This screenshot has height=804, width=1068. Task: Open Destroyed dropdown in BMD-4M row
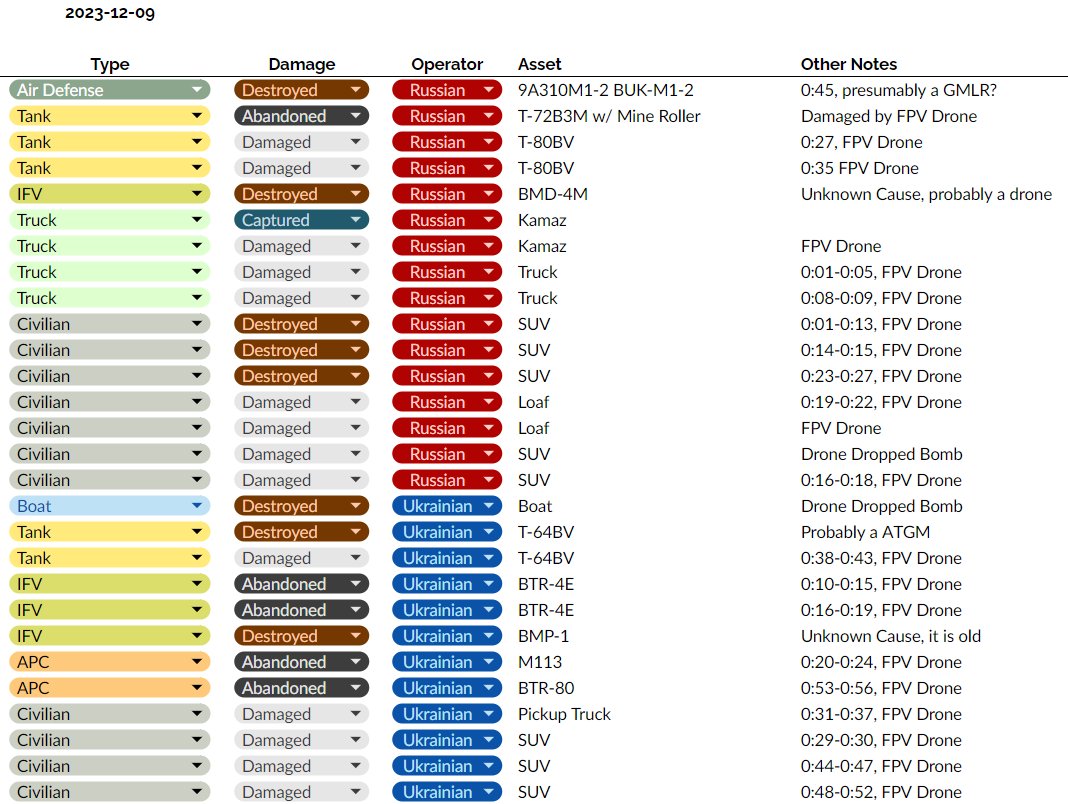pos(301,194)
